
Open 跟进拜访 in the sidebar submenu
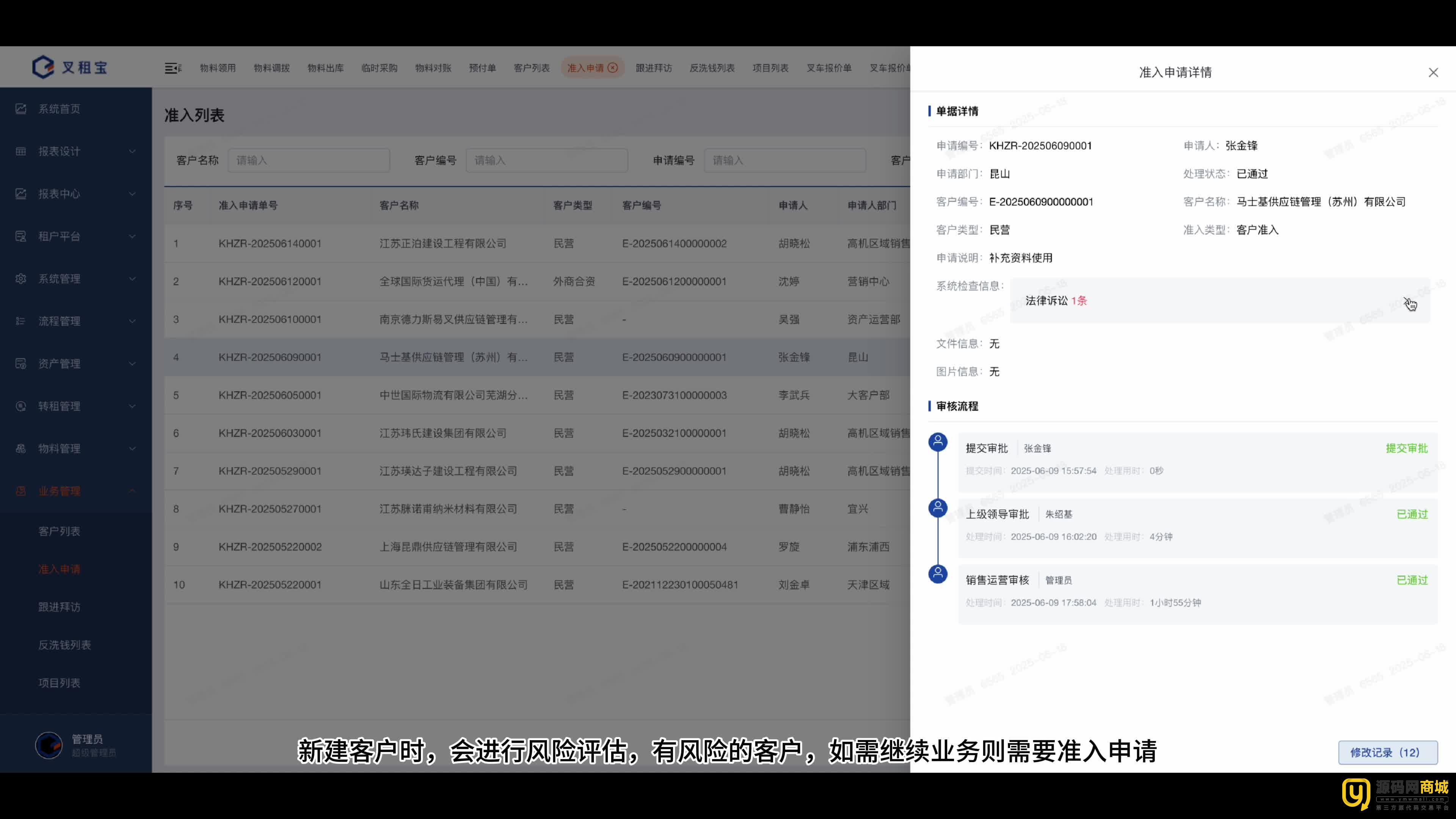pyautogui.click(x=60, y=607)
